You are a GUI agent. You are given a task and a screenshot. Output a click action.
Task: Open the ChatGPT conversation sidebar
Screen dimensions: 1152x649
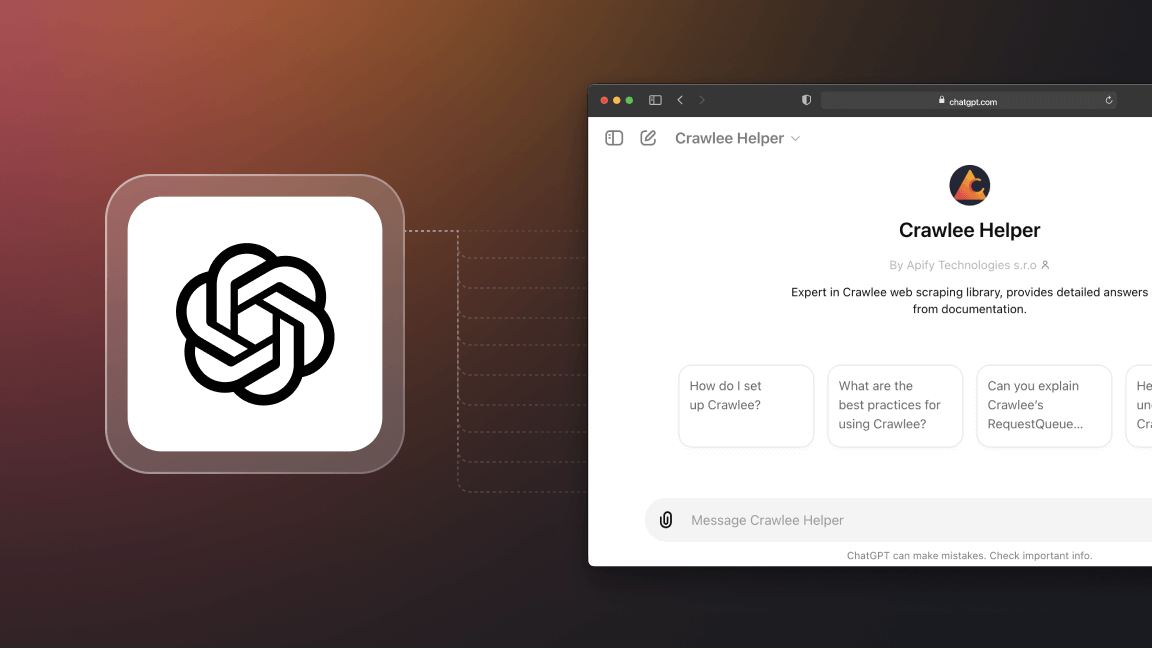click(x=613, y=137)
